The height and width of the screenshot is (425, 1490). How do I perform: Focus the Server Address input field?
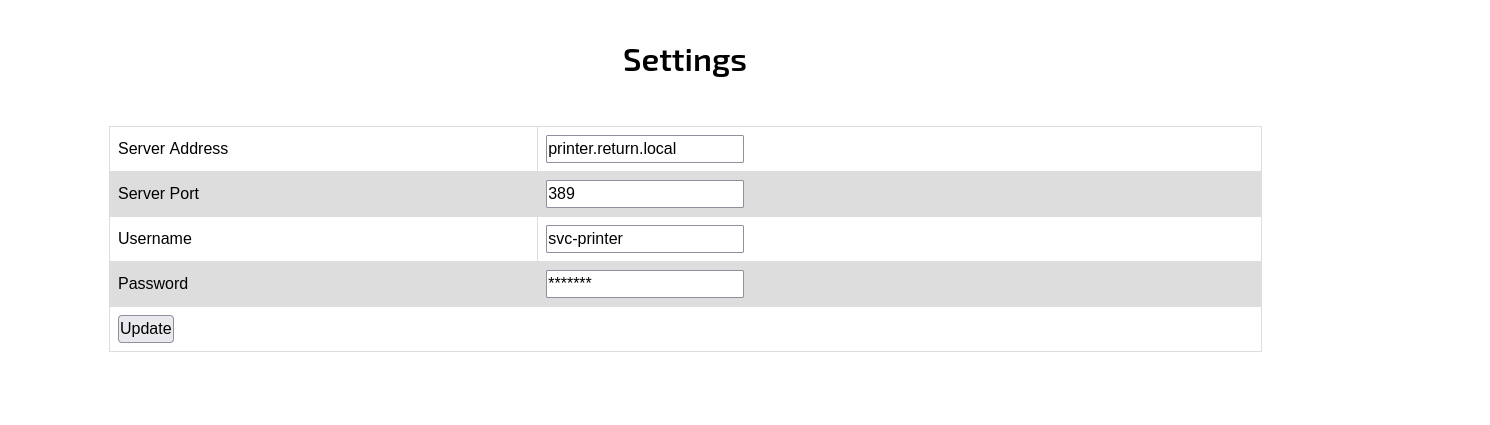pos(645,149)
